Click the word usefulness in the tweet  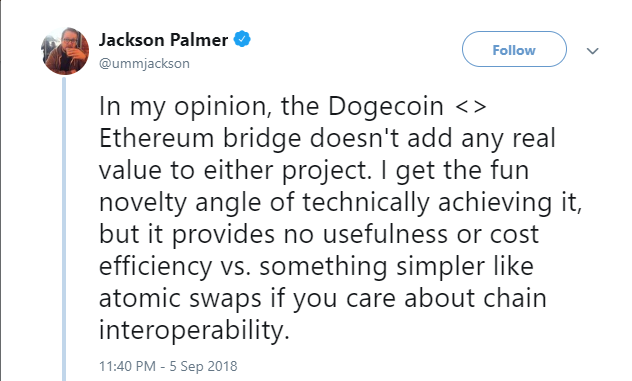pos(385,234)
